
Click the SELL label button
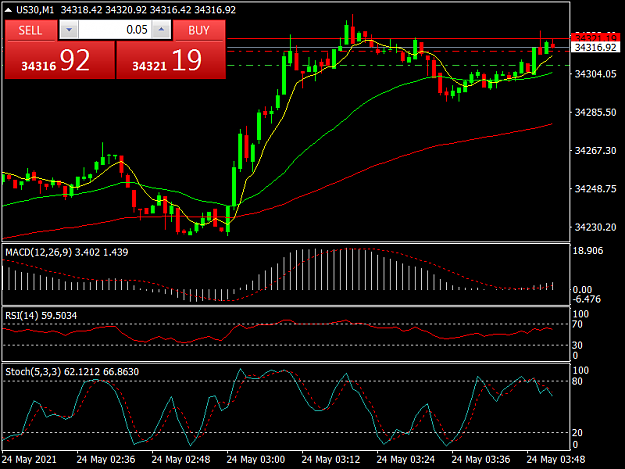click(30, 30)
